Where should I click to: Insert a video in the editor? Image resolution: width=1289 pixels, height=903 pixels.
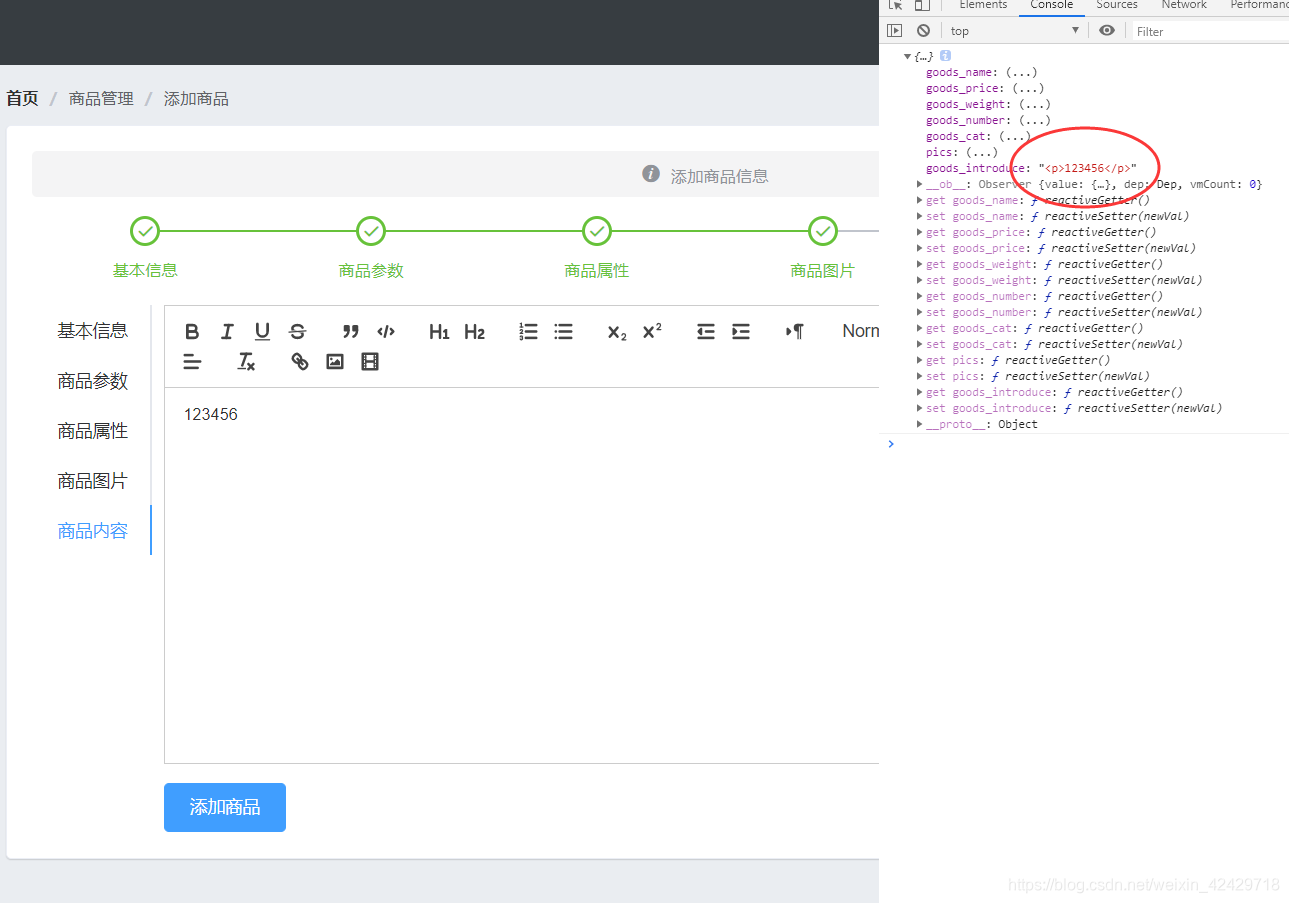click(x=370, y=362)
